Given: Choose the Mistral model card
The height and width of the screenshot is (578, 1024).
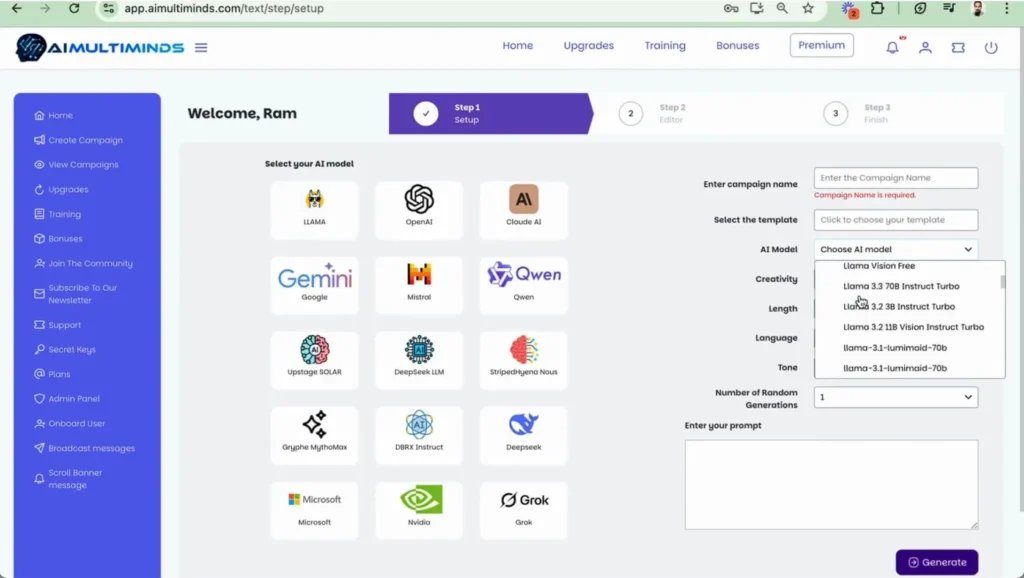Looking at the screenshot, I should tap(419, 285).
